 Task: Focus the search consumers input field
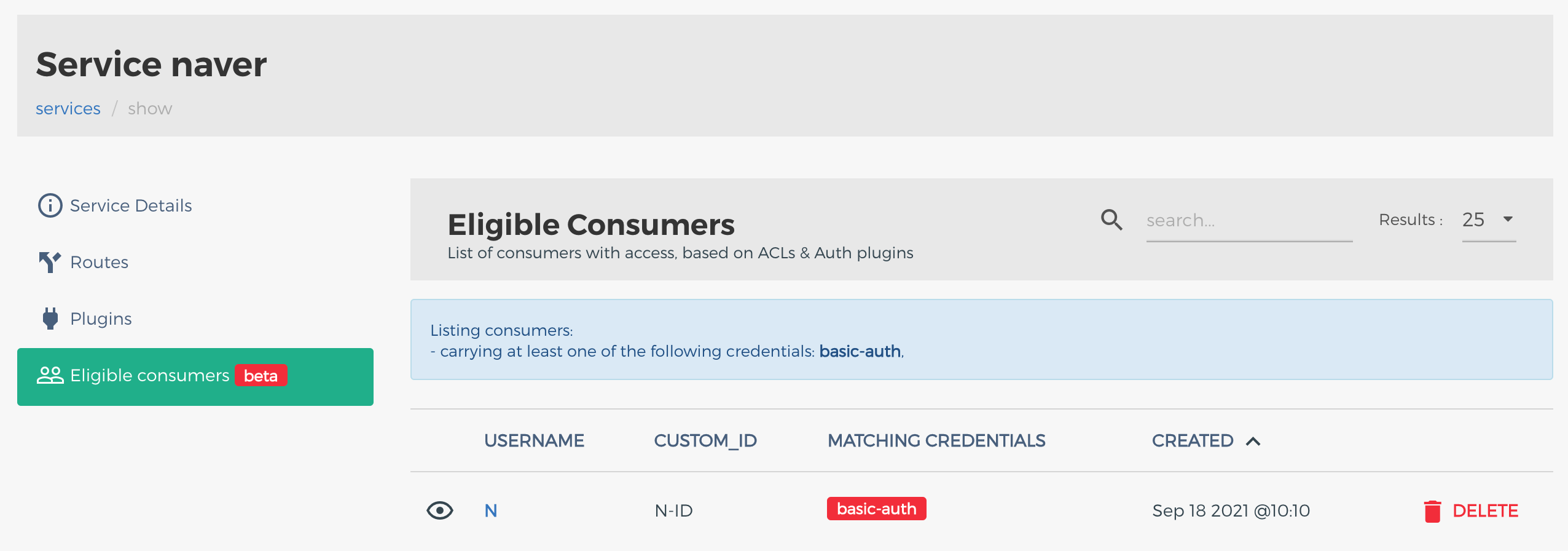click(1249, 220)
